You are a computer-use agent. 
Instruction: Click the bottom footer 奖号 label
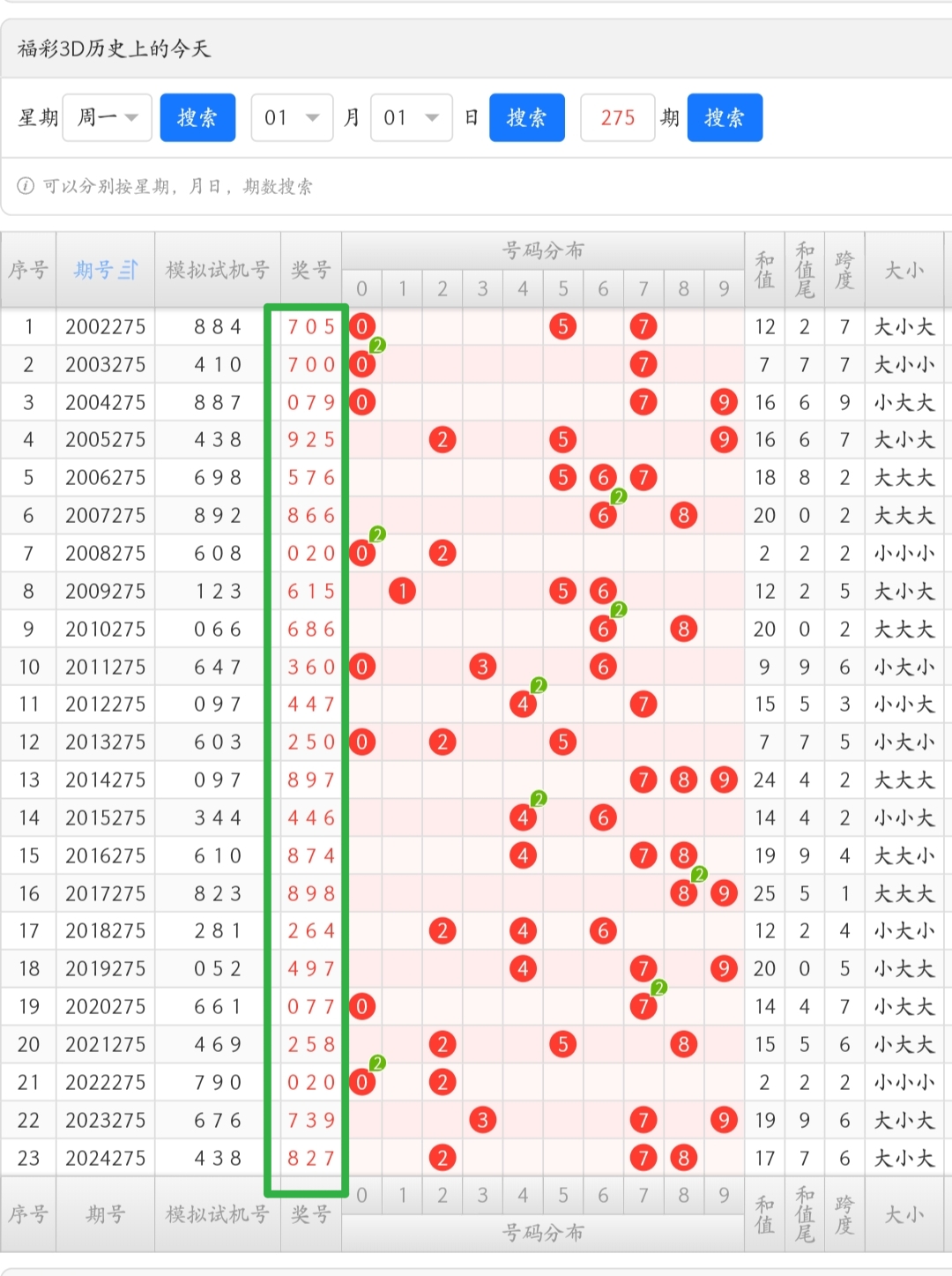tap(311, 1214)
